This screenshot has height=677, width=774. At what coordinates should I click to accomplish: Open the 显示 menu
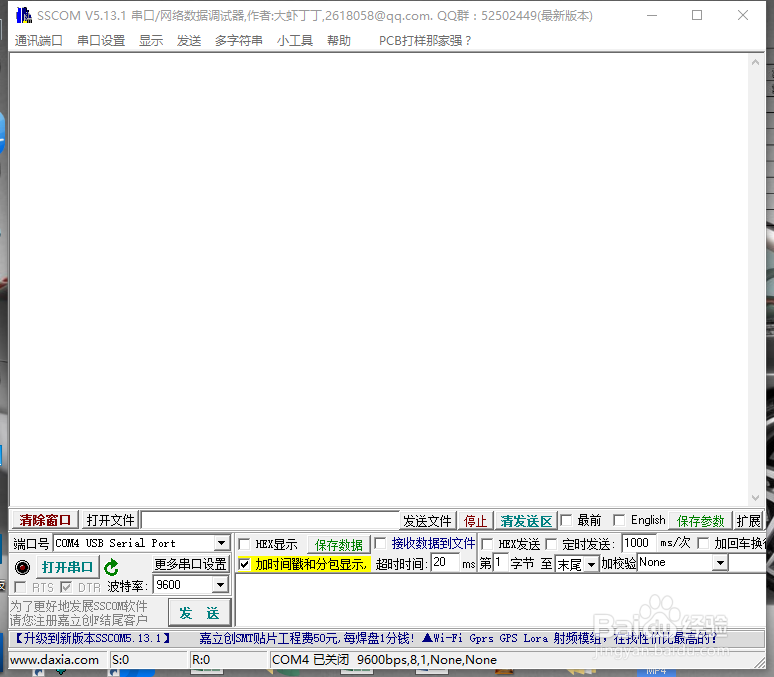click(151, 40)
